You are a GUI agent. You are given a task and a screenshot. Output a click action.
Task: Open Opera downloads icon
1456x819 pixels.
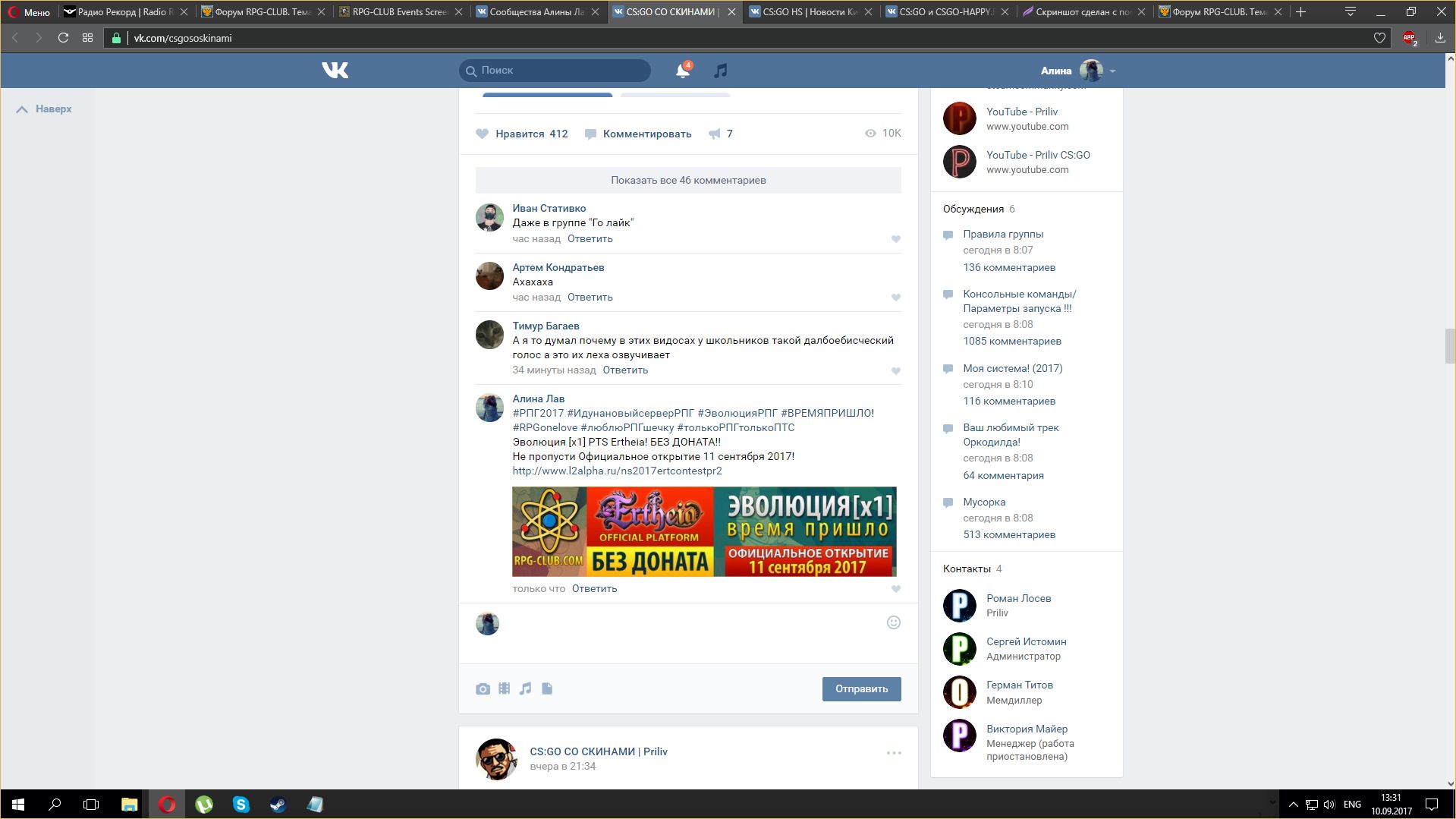pos(1440,38)
